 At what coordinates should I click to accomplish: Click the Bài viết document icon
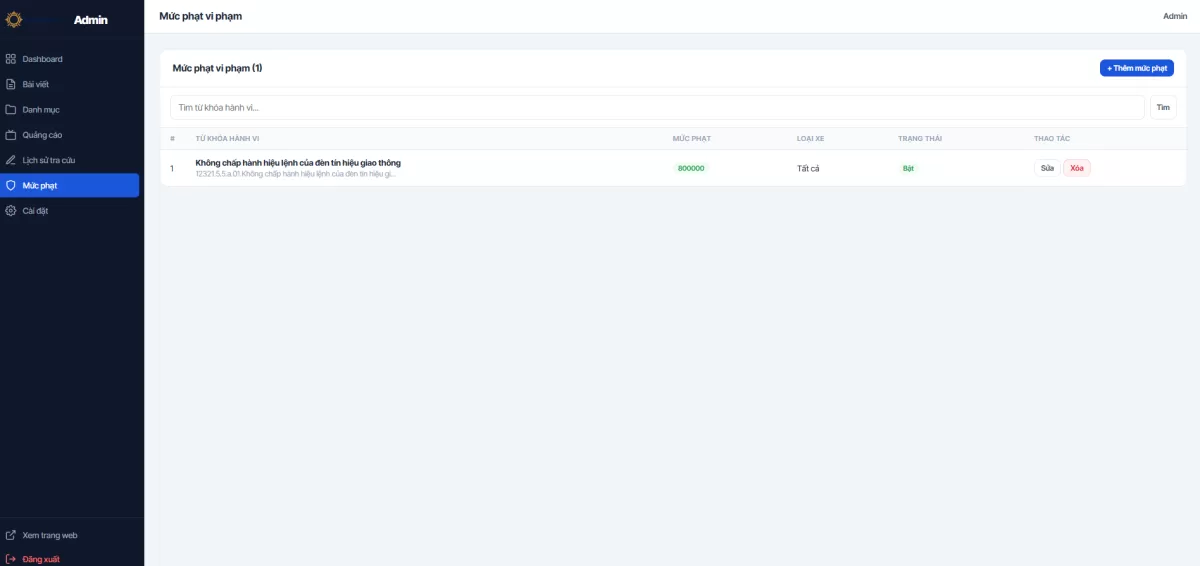pyautogui.click(x=11, y=84)
